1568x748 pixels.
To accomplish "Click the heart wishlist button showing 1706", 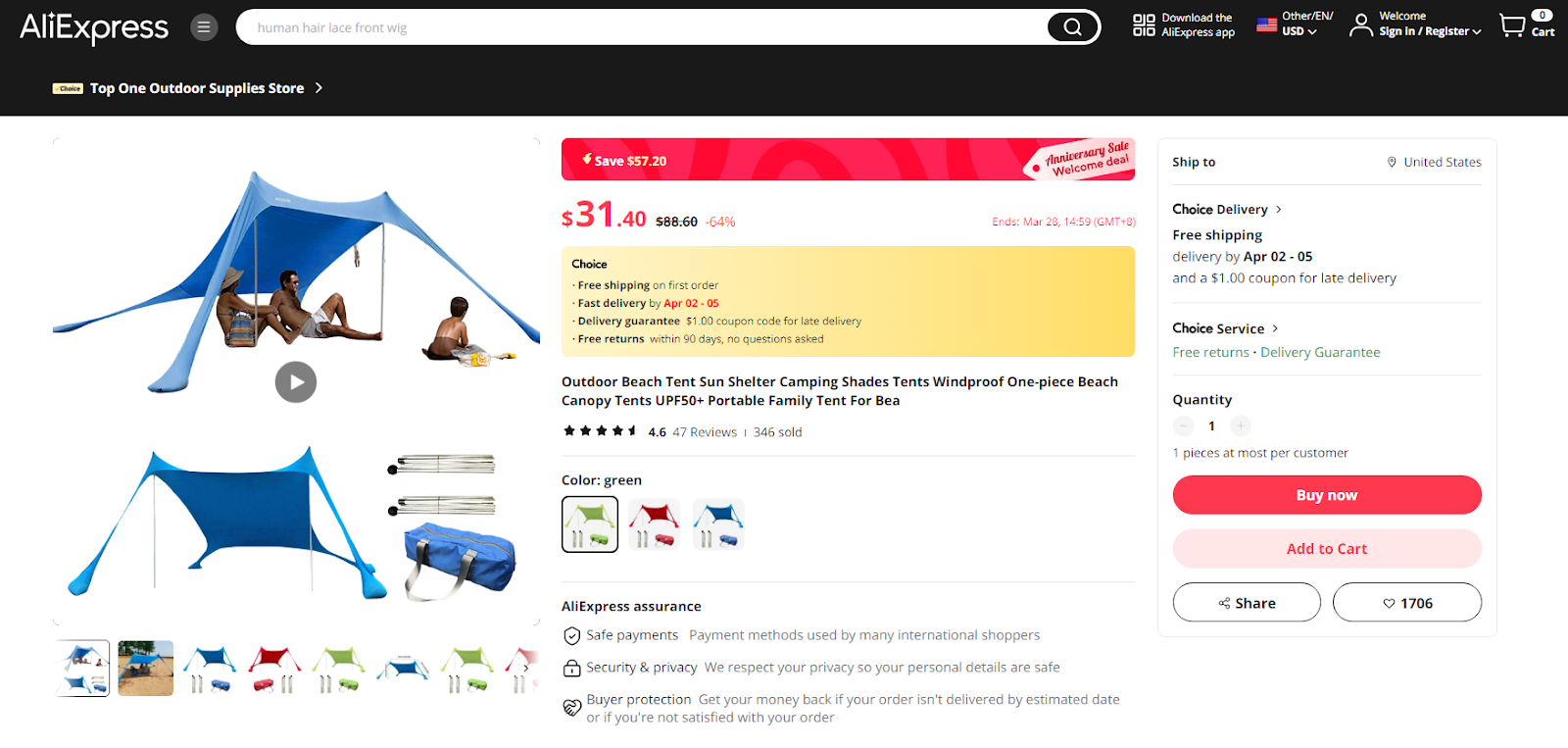I will point(1406,602).
